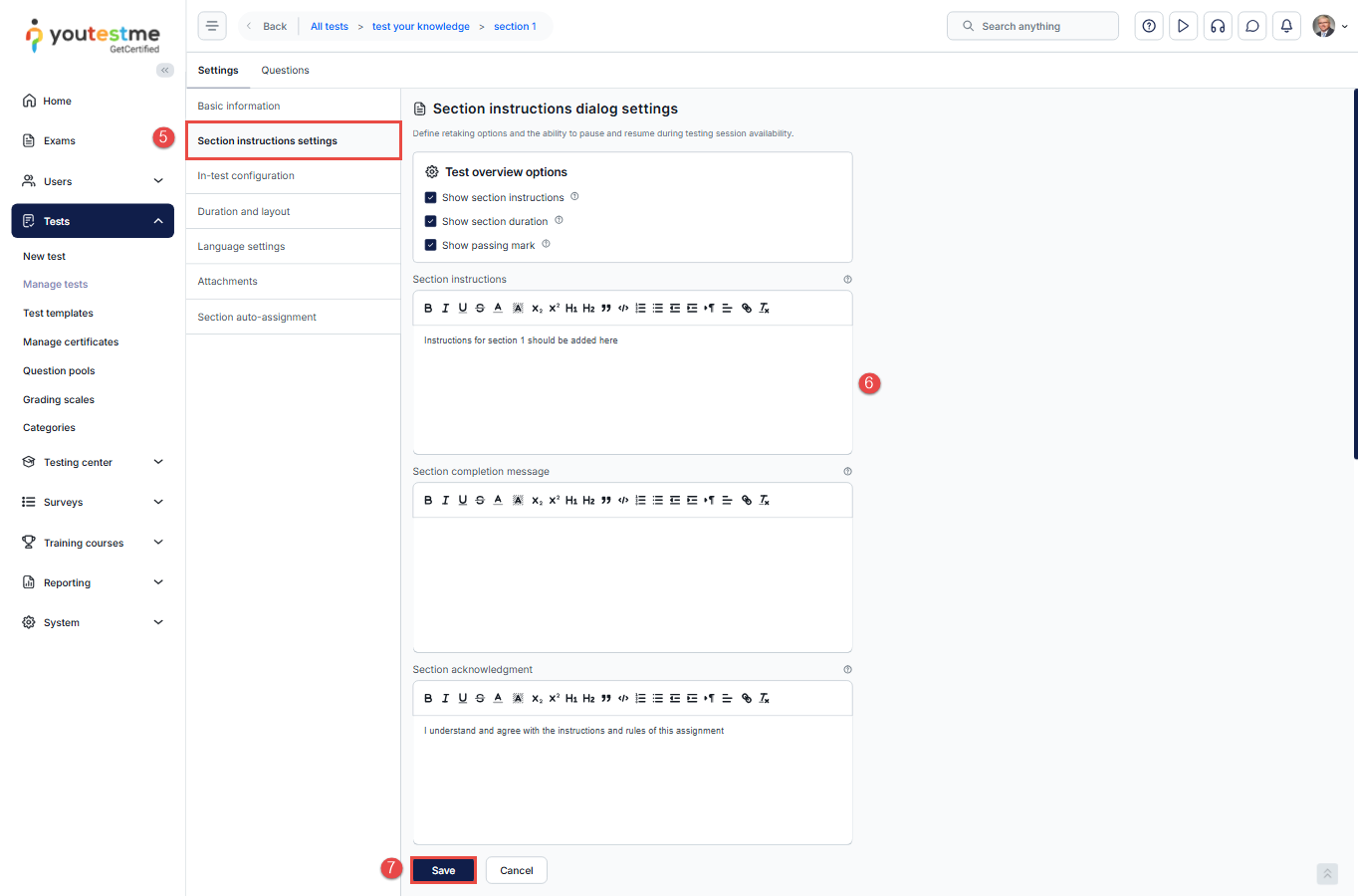Screen dimensions: 1358x896
Task: Click text color icon in Section instructions toolbar
Action: (x=498, y=309)
